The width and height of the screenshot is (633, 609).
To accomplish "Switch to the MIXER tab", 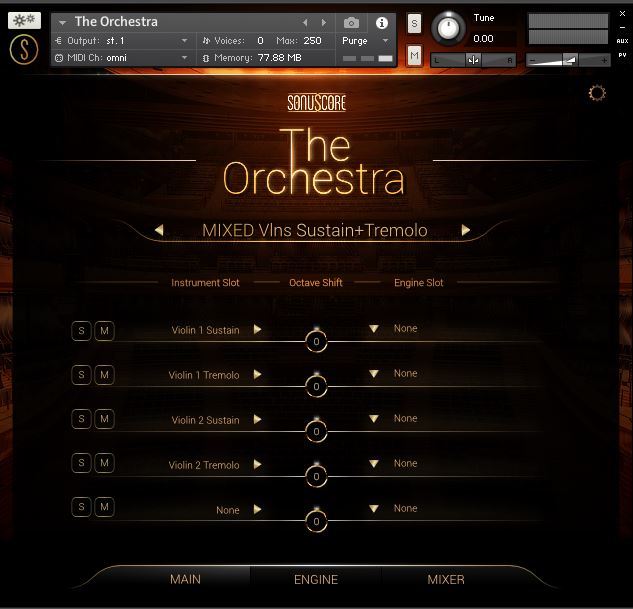I will [x=446, y=580].
